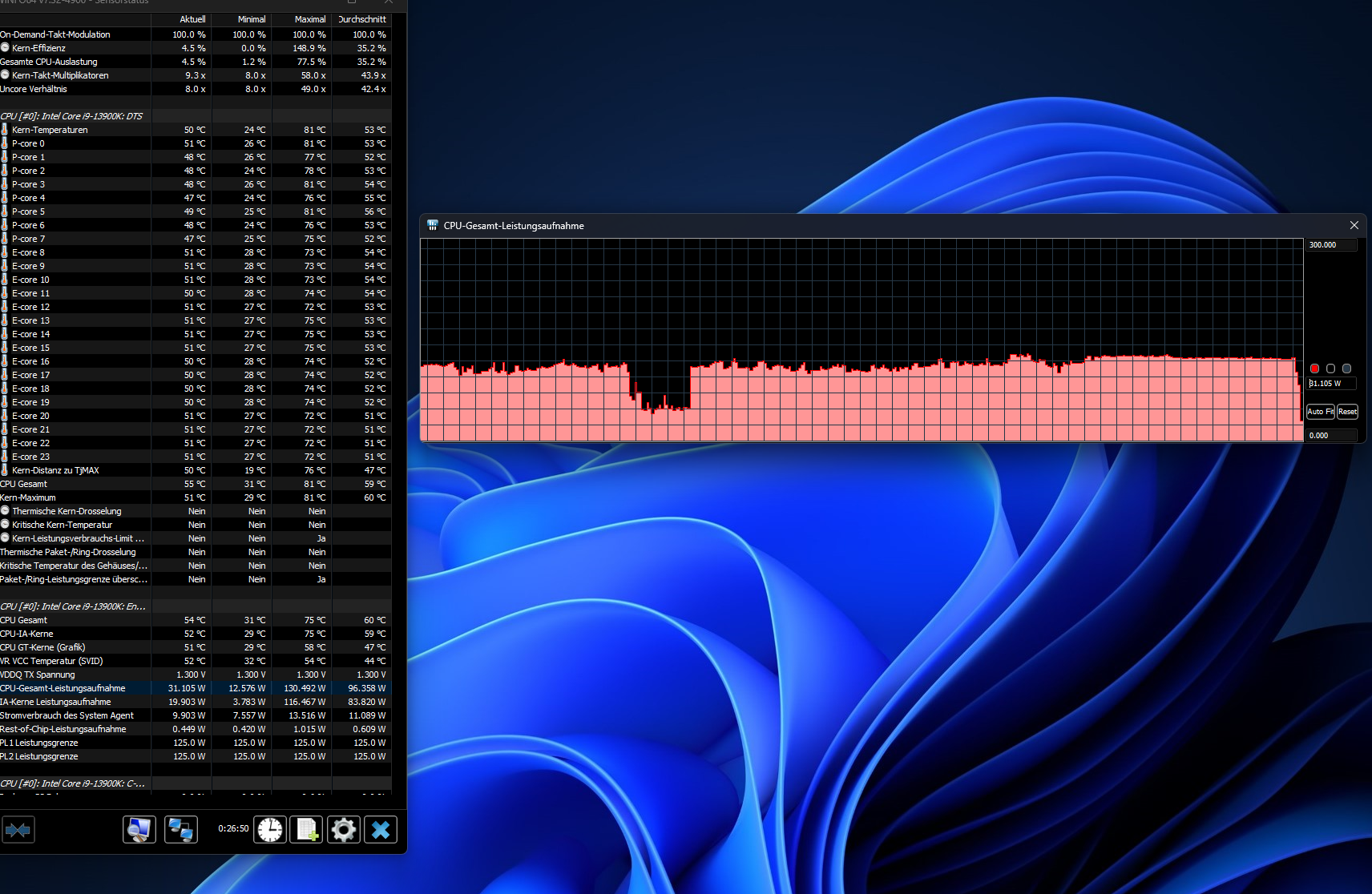Select the 'Thermische Paket-/Ring-Drosselung' row label
The width and height of the screenshot is (1372, 894).
68,552
